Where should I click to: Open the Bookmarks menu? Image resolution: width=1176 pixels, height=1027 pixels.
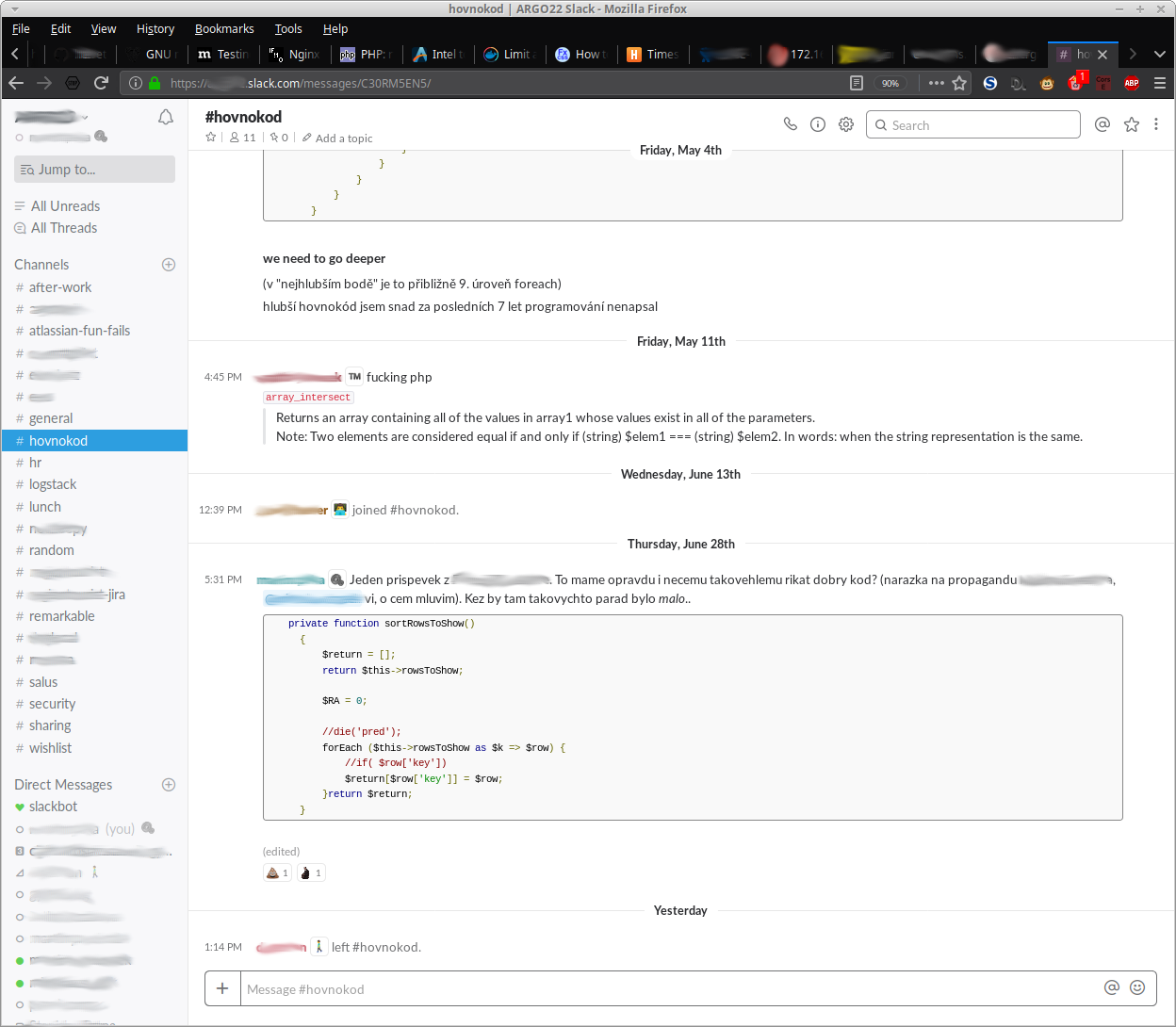click(x=224, y=29)
